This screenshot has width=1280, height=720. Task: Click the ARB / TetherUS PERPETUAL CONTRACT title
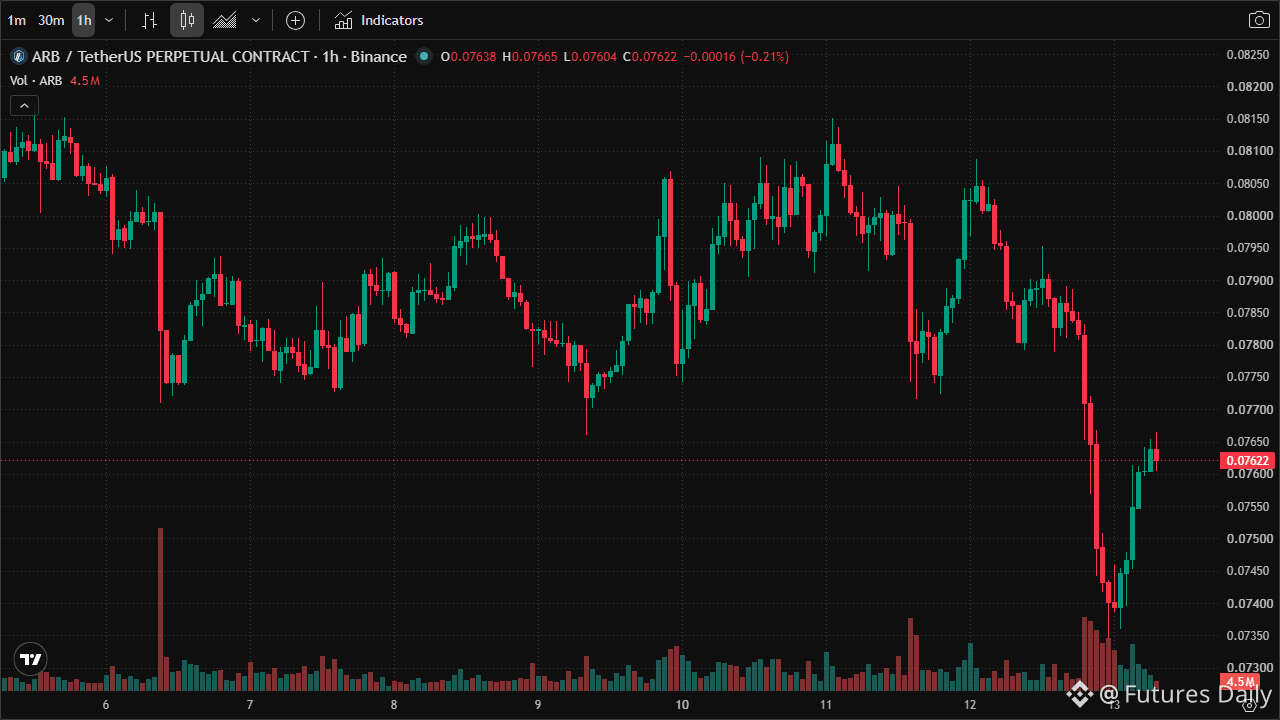tap(219, 57)
